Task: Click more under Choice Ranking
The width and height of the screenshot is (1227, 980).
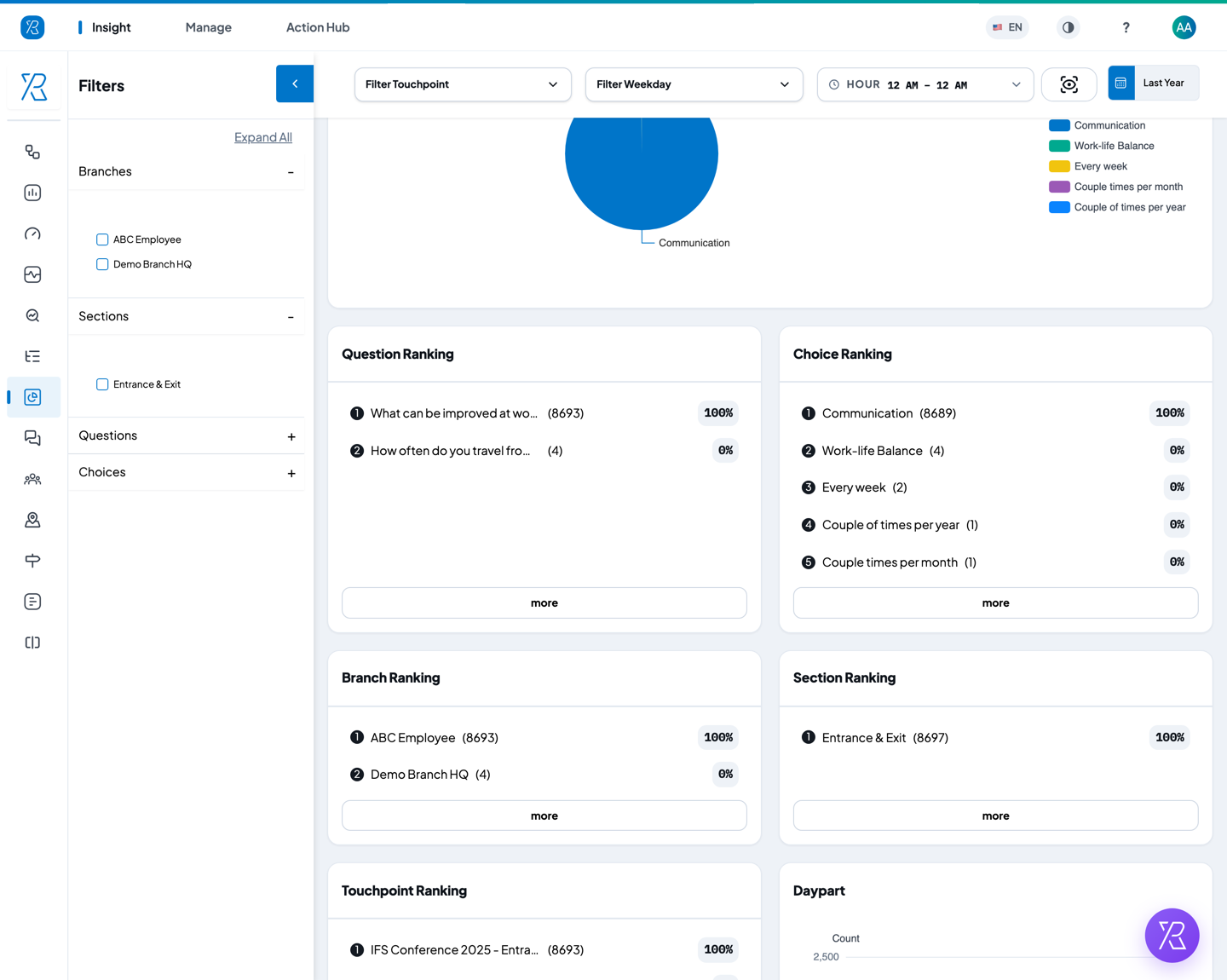Action: pos(995,602)
